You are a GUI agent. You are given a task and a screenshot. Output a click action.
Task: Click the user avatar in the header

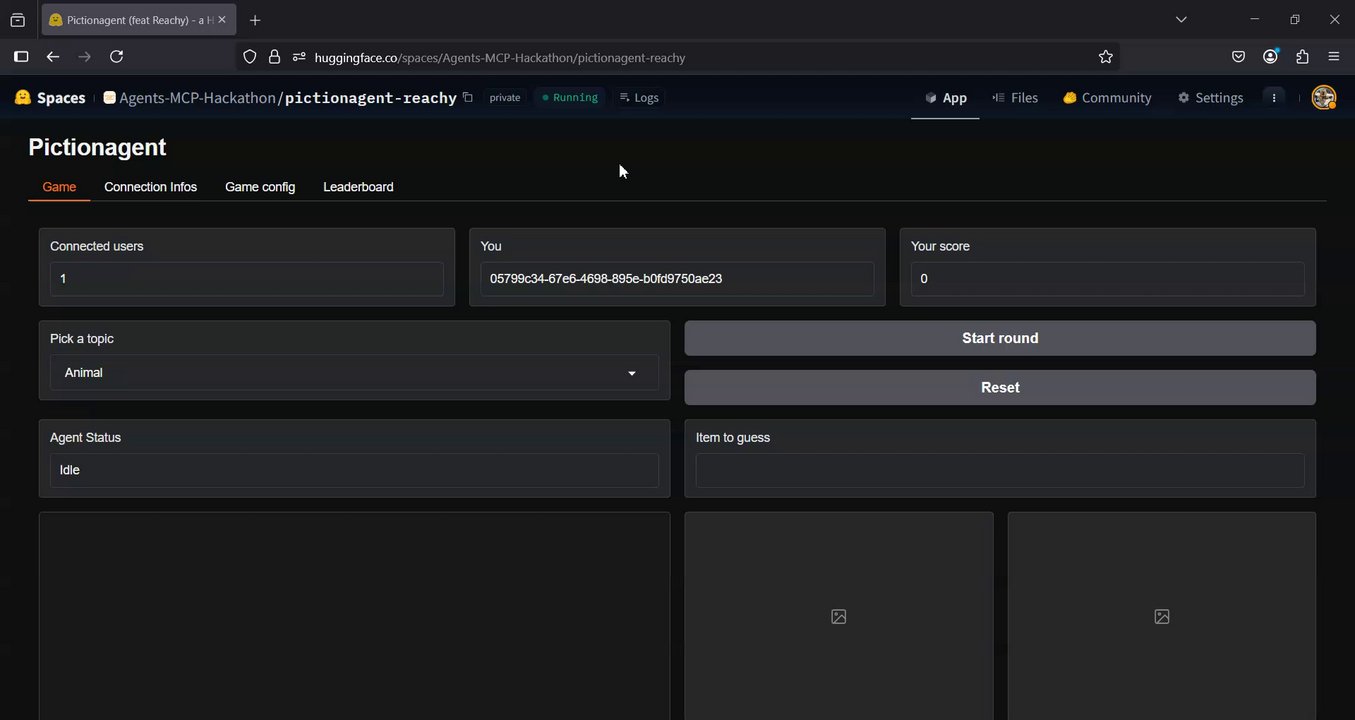pos(1324,97)
